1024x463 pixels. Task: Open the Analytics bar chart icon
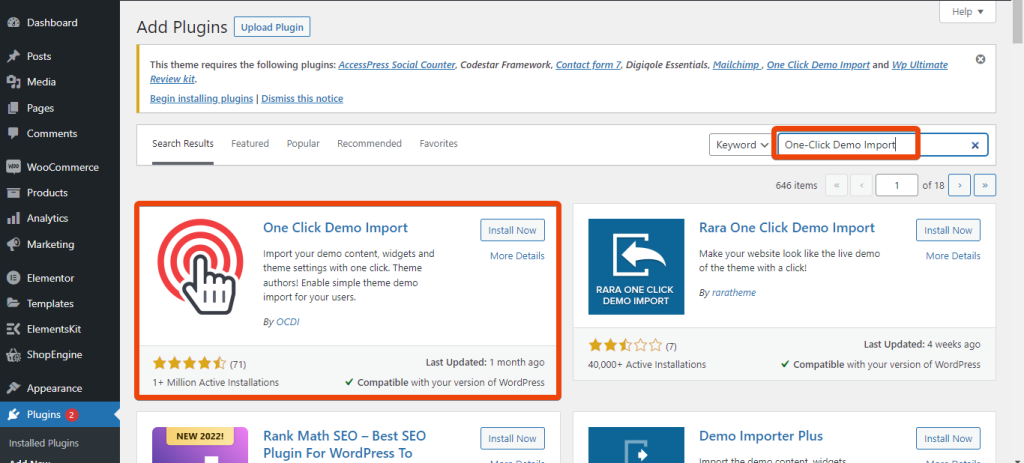pos(13,218)
